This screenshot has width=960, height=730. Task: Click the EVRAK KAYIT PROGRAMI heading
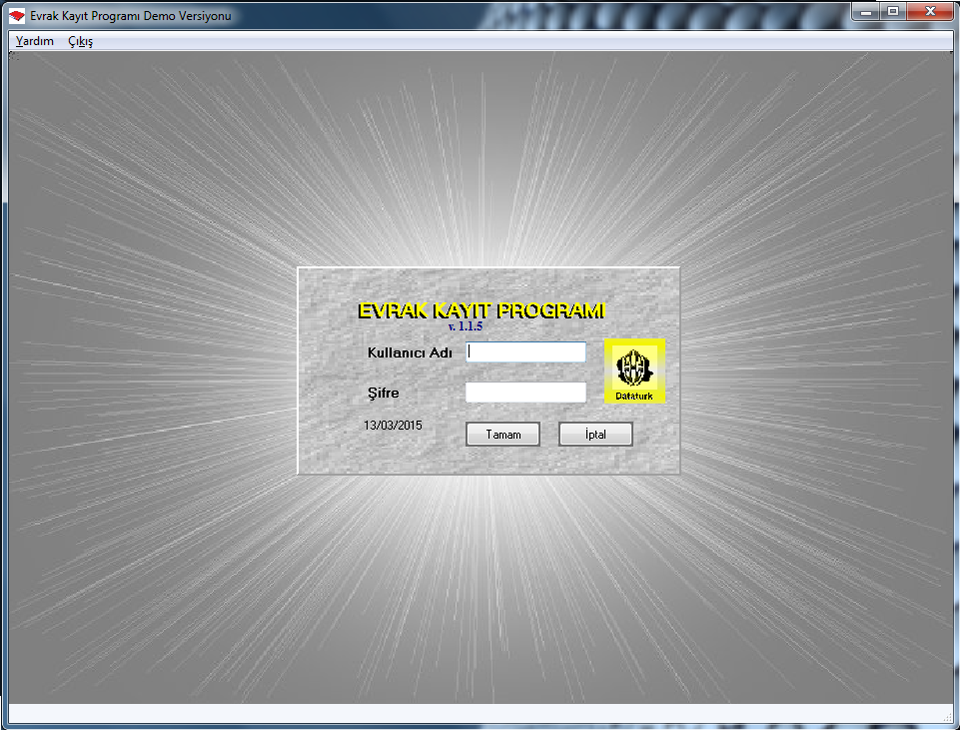point(481,310)
